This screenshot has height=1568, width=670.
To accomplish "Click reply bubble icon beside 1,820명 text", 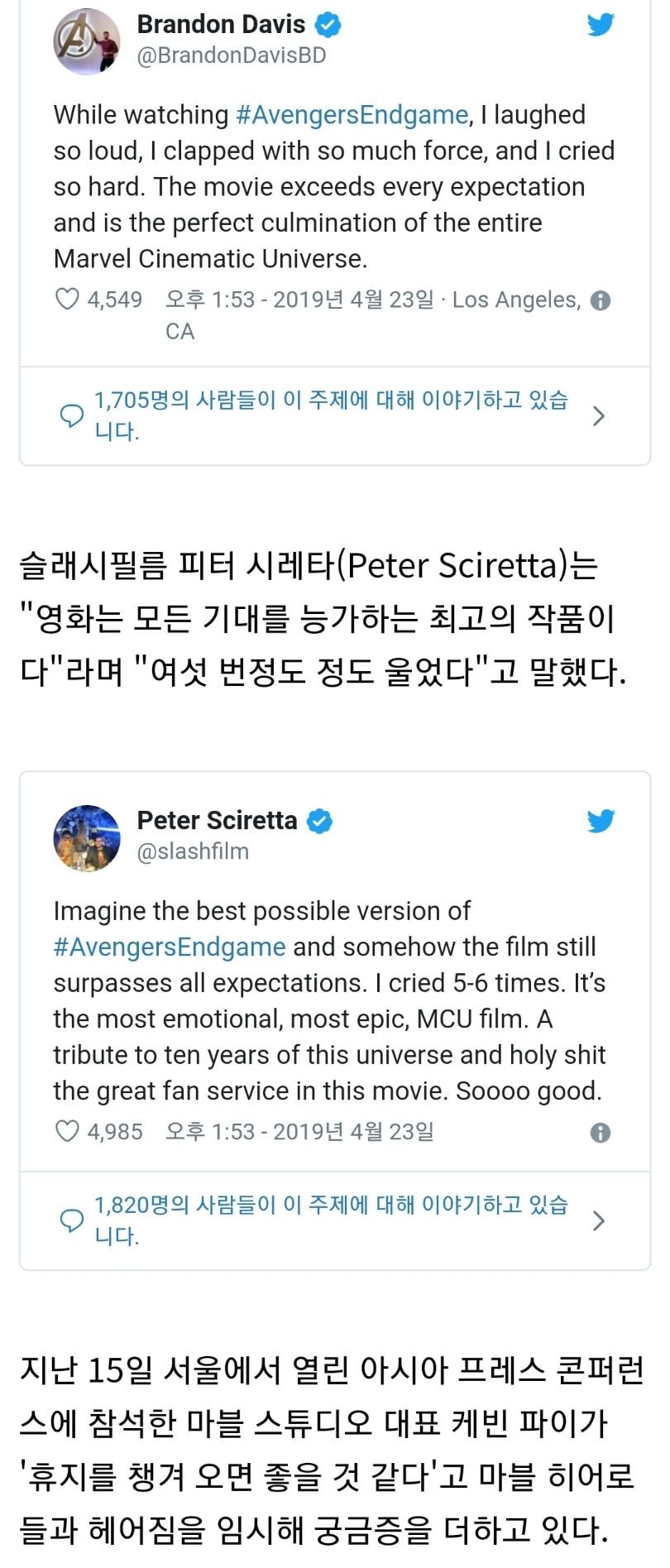I will [x=72, y=1220].
